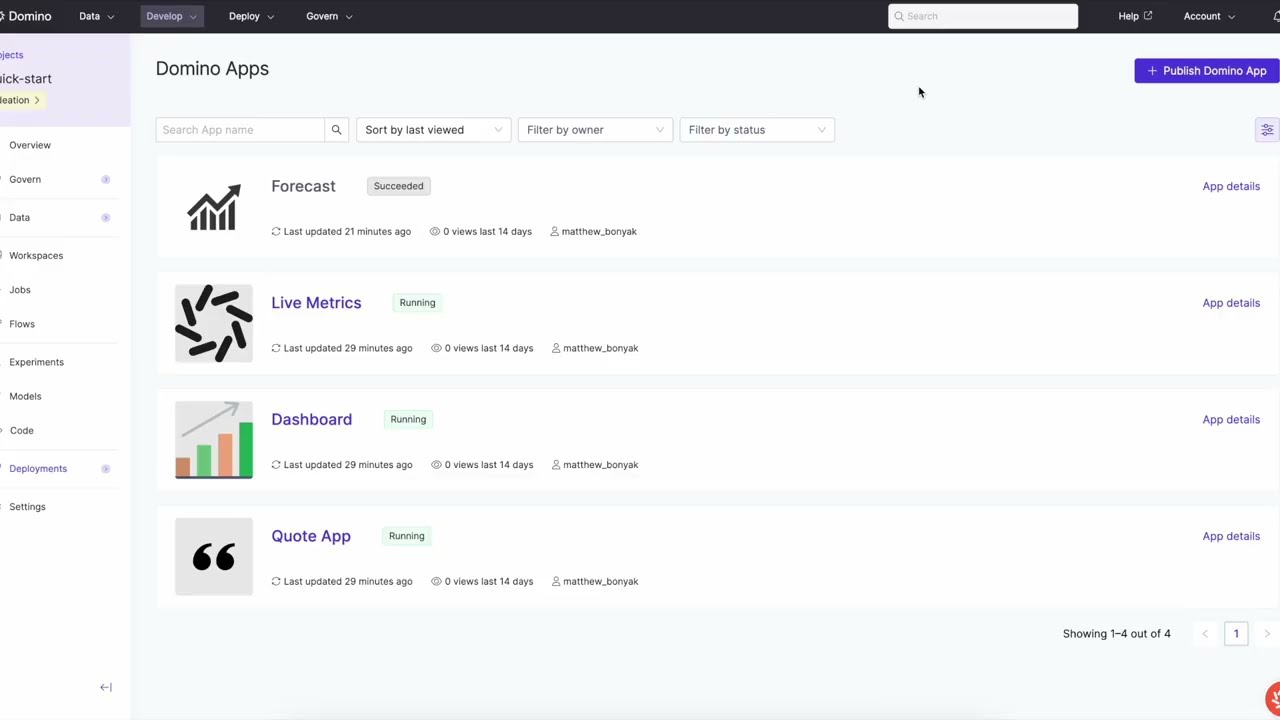Open the Live Metrics app link
The image size is (1280, 720).
pyautogui.click(x=316, y=303)
